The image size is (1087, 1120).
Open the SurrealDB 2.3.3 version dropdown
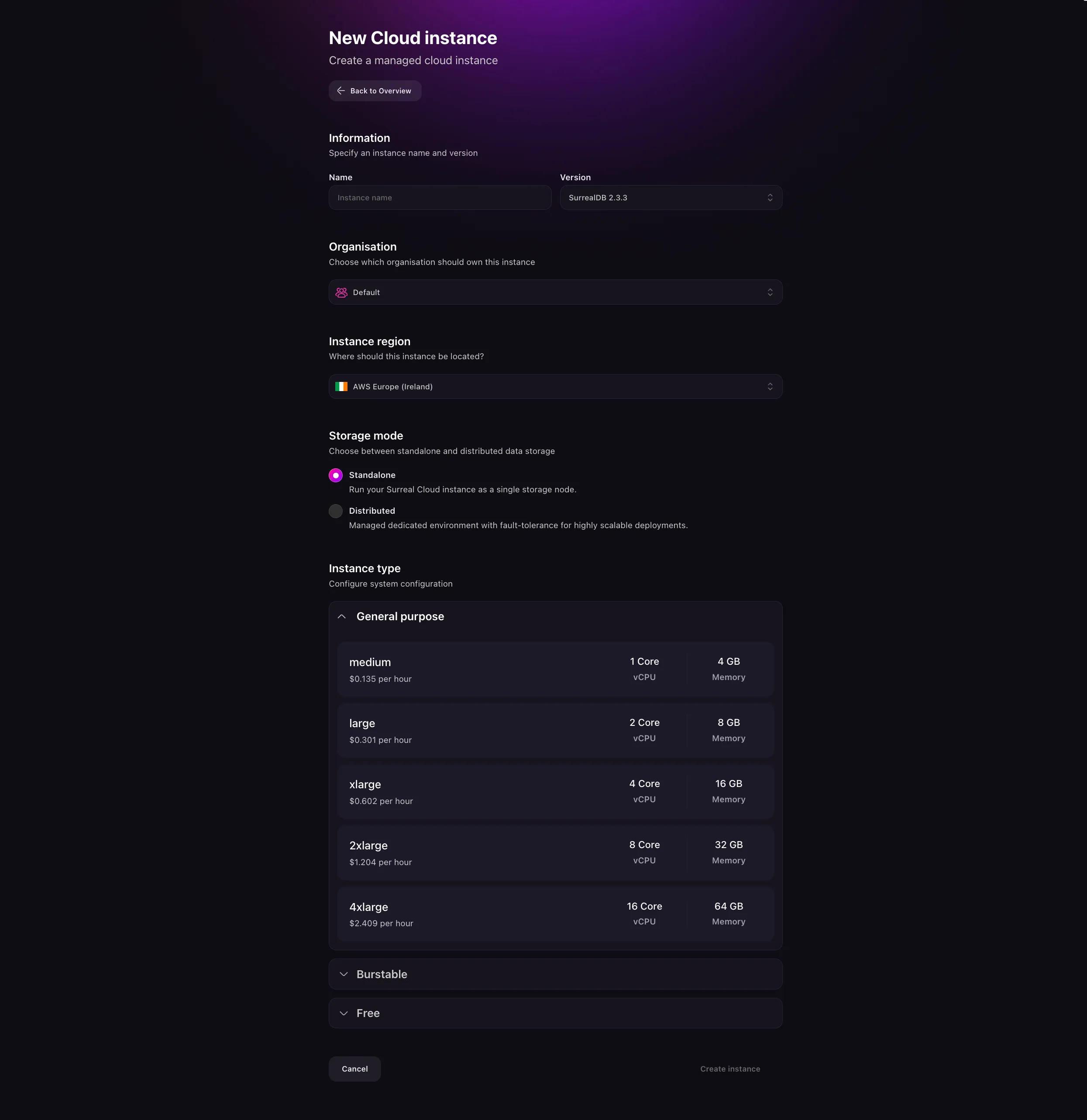point(671,198)
